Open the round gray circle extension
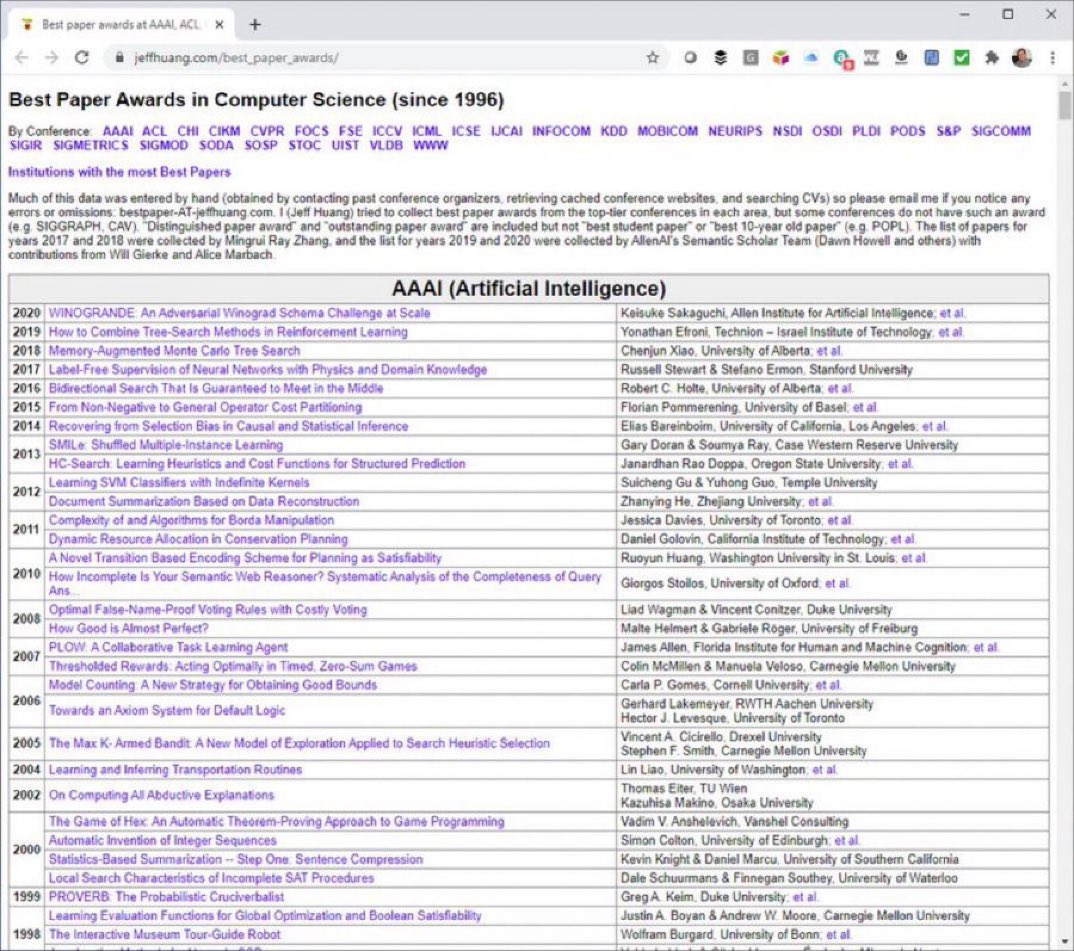The image size is (1074, 951). click(x=690, y=58)
